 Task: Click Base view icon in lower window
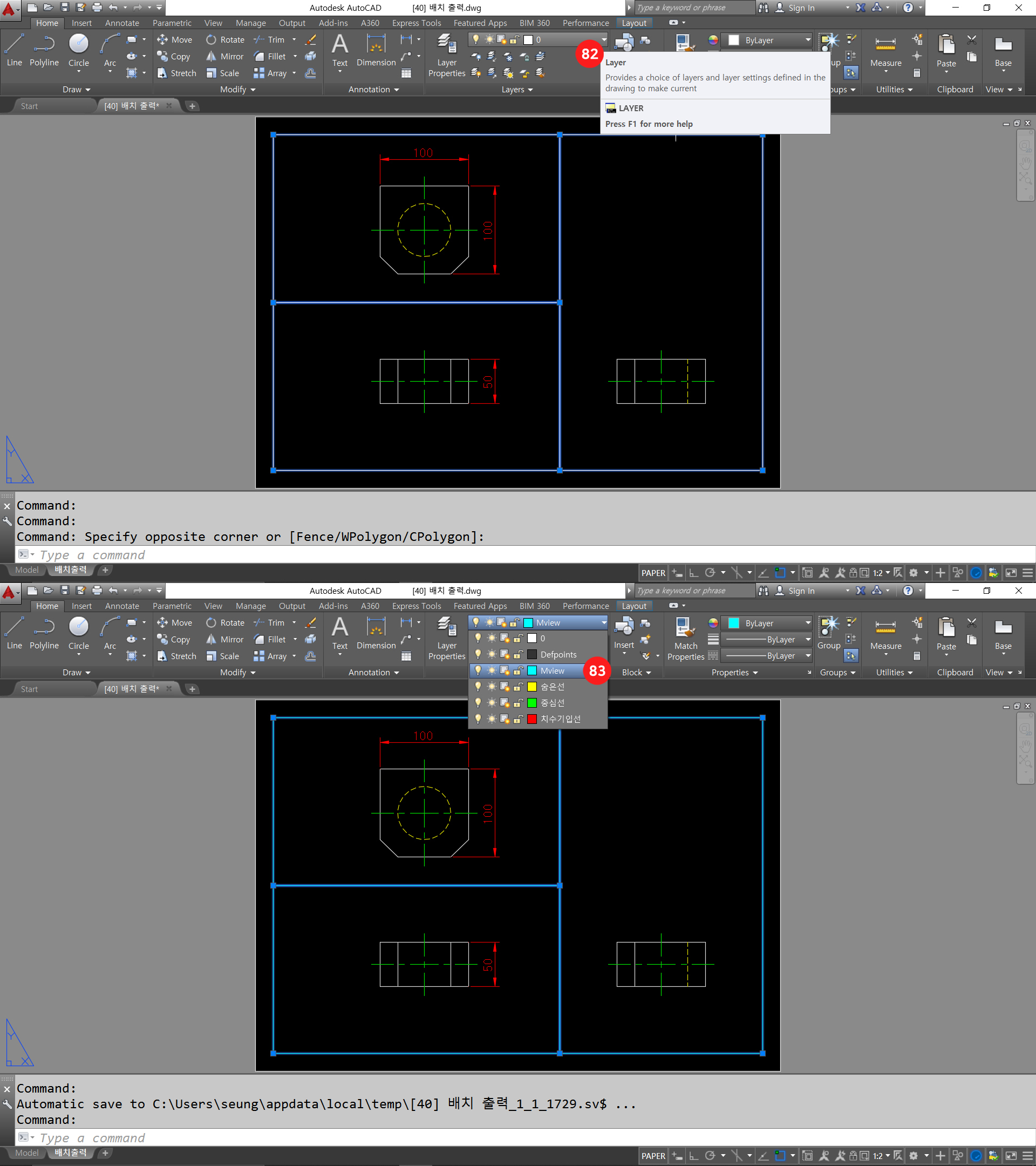[x=1003, y=634]
